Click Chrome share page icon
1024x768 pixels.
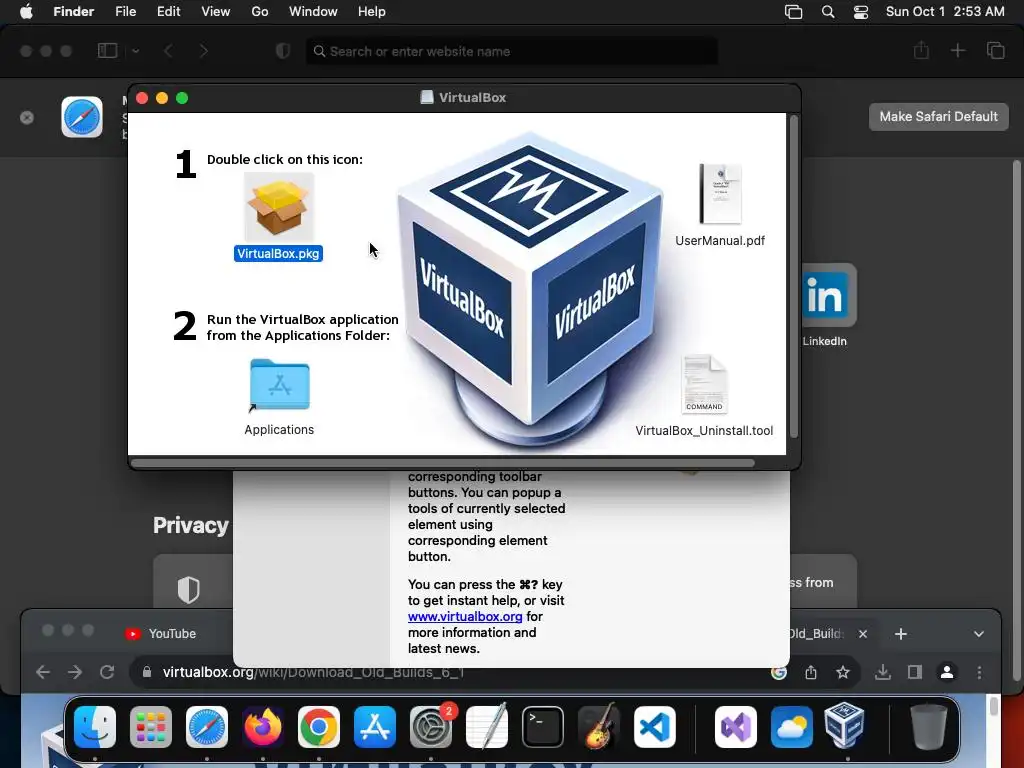tap(811, 672)
